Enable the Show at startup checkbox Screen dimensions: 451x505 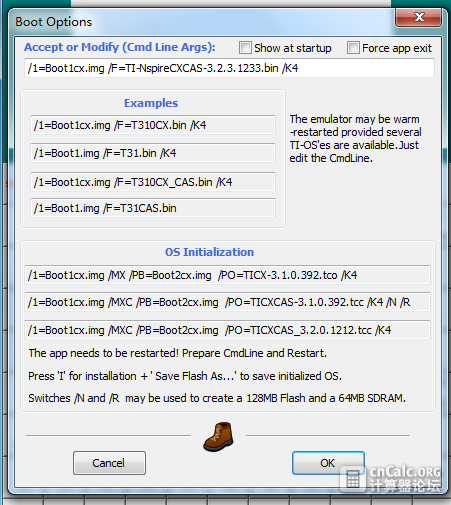point(245,48)
